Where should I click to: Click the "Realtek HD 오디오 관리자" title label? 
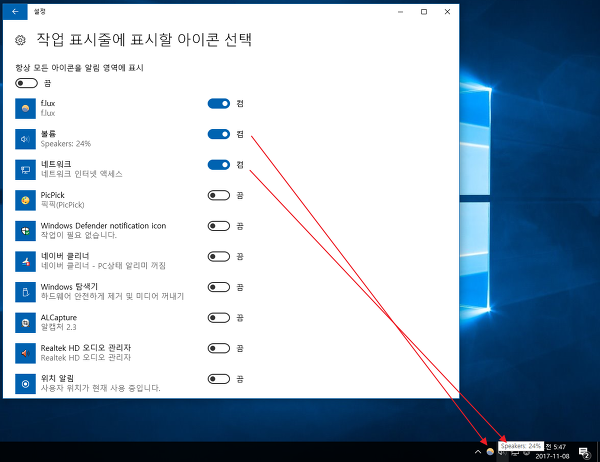click(x=86, y=348)
